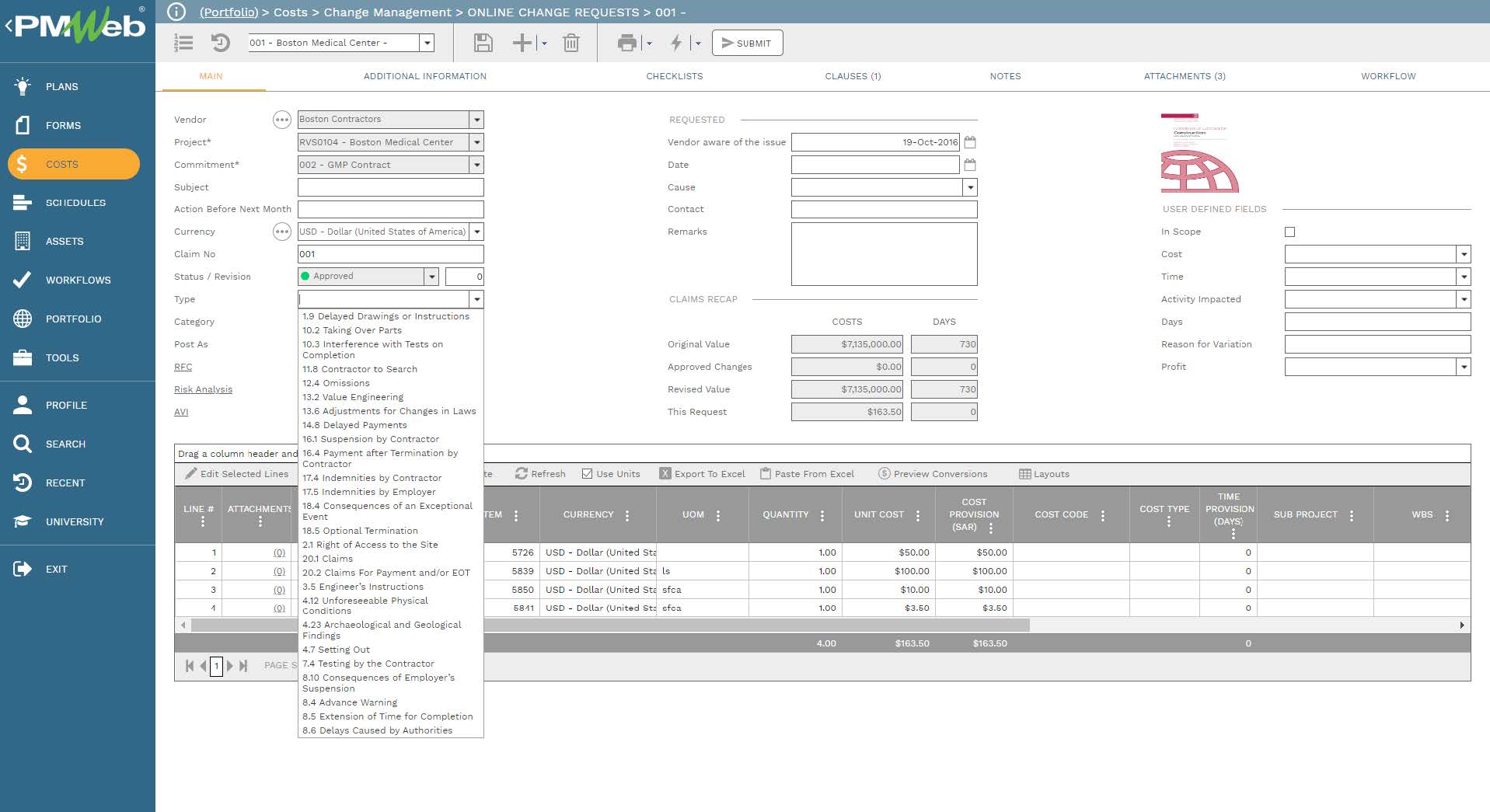
Task: Open the Quantity column menu dots
Action: click(822, 515)
